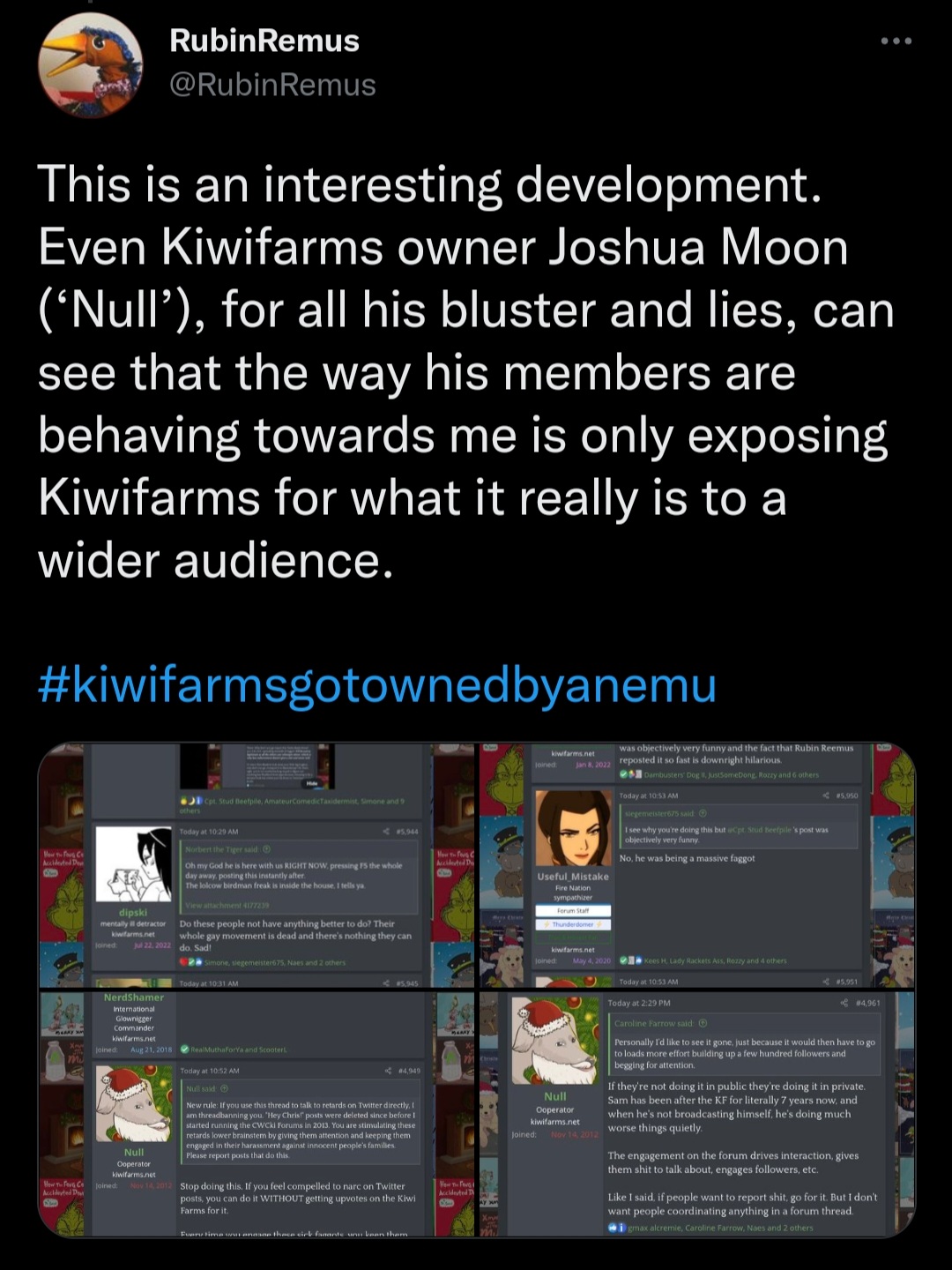Select the tweet body text
This screenshot has width=952, height=1270.
coord(465,372)
